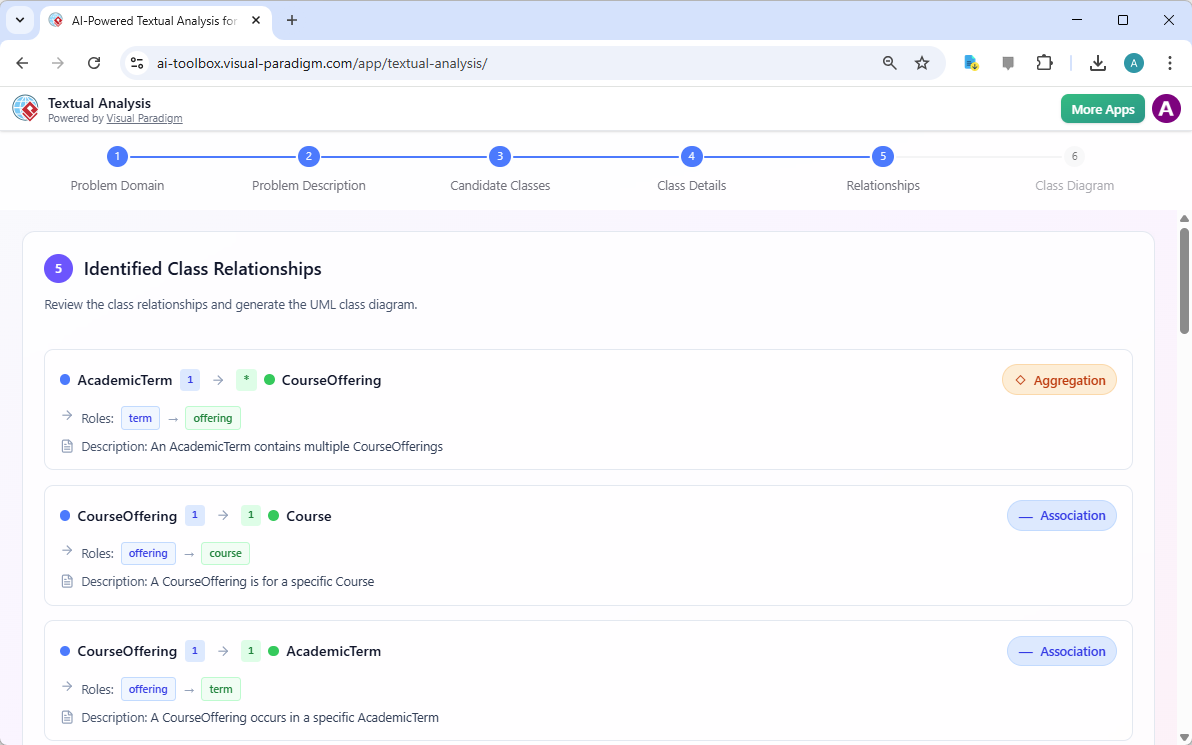
Task: Click the Downloads icon in the browser toolbar
Action: [x=1097, y=62]
